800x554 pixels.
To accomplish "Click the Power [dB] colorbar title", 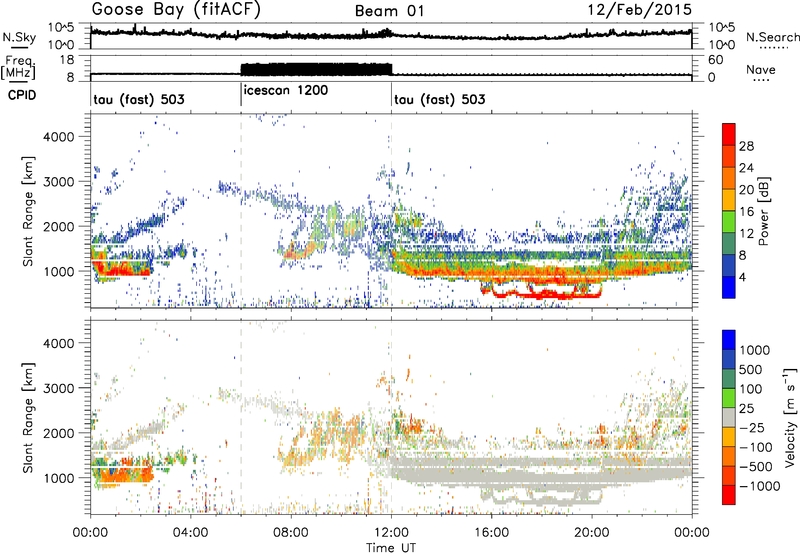I will (x=763, y=211).
